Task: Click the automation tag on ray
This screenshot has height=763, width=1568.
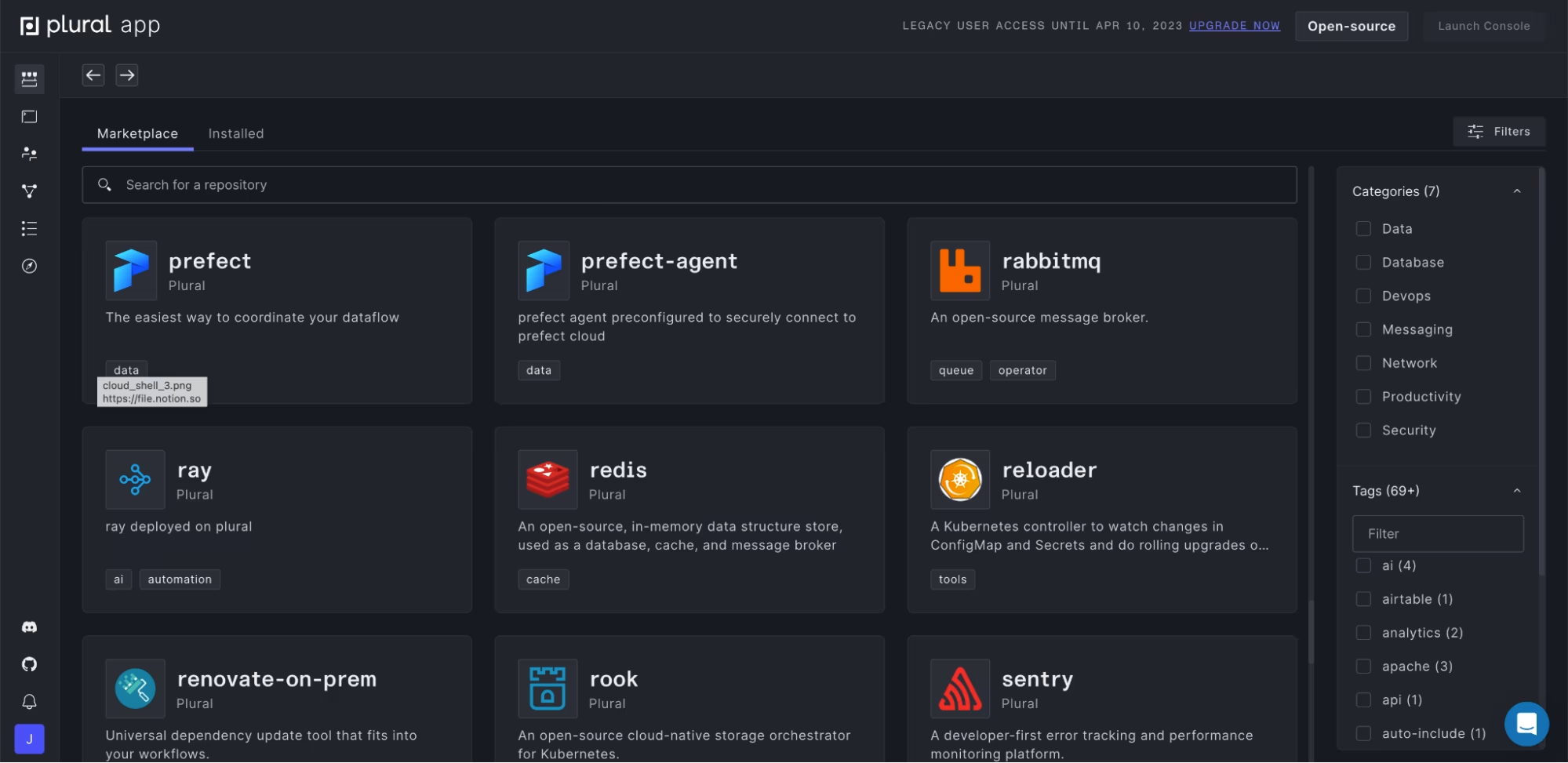Action: point(180,580)
